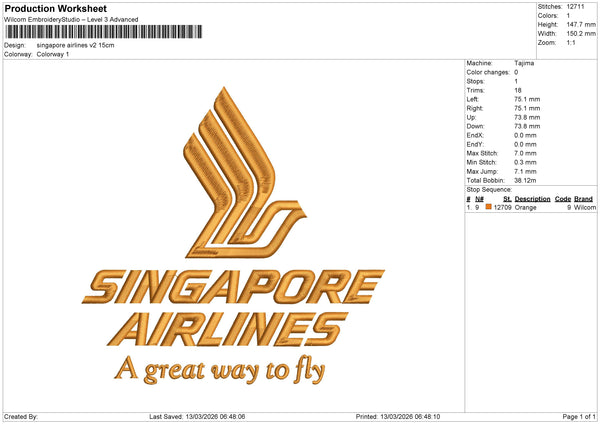Click the orange color swatch in Stop Sequence
The width and height of the screenshot is (600, 424).
[489, 207]
